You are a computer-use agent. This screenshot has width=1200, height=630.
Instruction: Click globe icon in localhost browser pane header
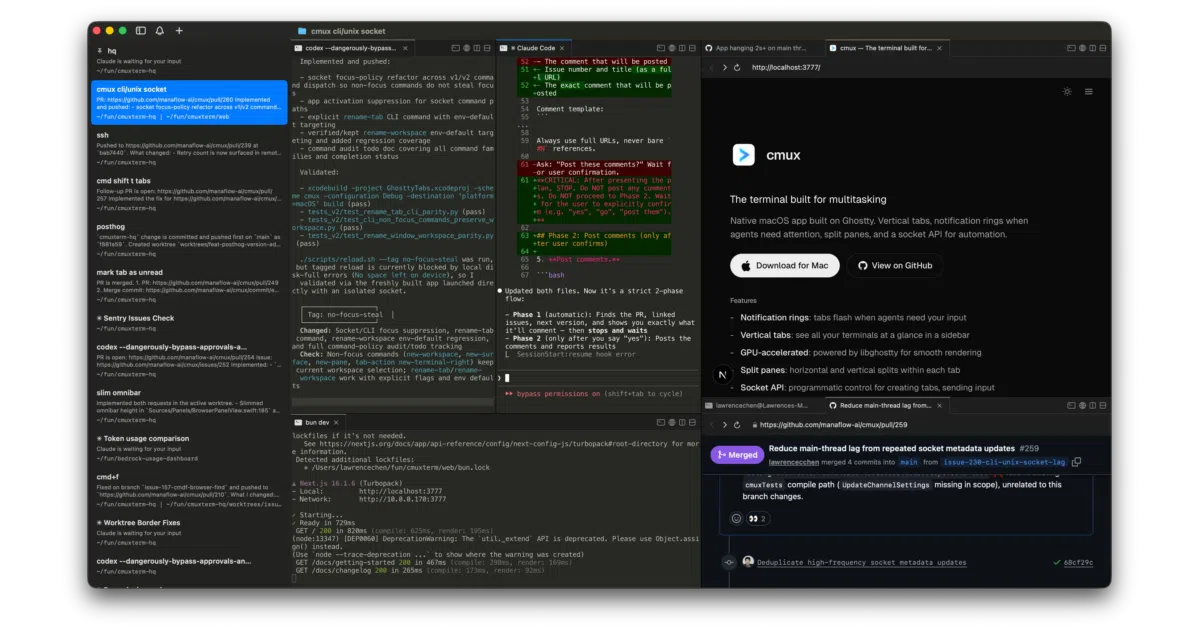1082,48
